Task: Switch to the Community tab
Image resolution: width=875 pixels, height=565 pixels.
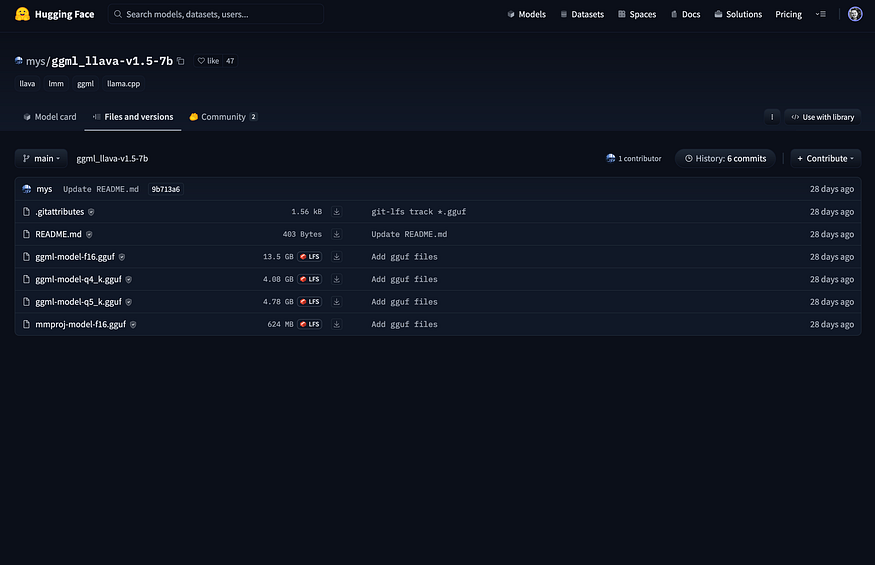Action: point(223,117)
